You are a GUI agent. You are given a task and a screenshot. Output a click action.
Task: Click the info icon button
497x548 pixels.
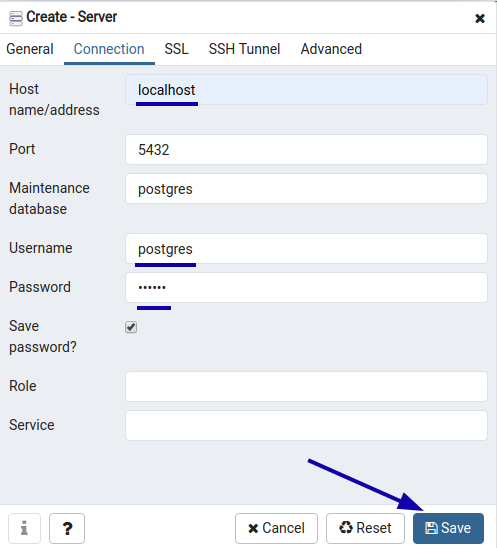point(24,528)
